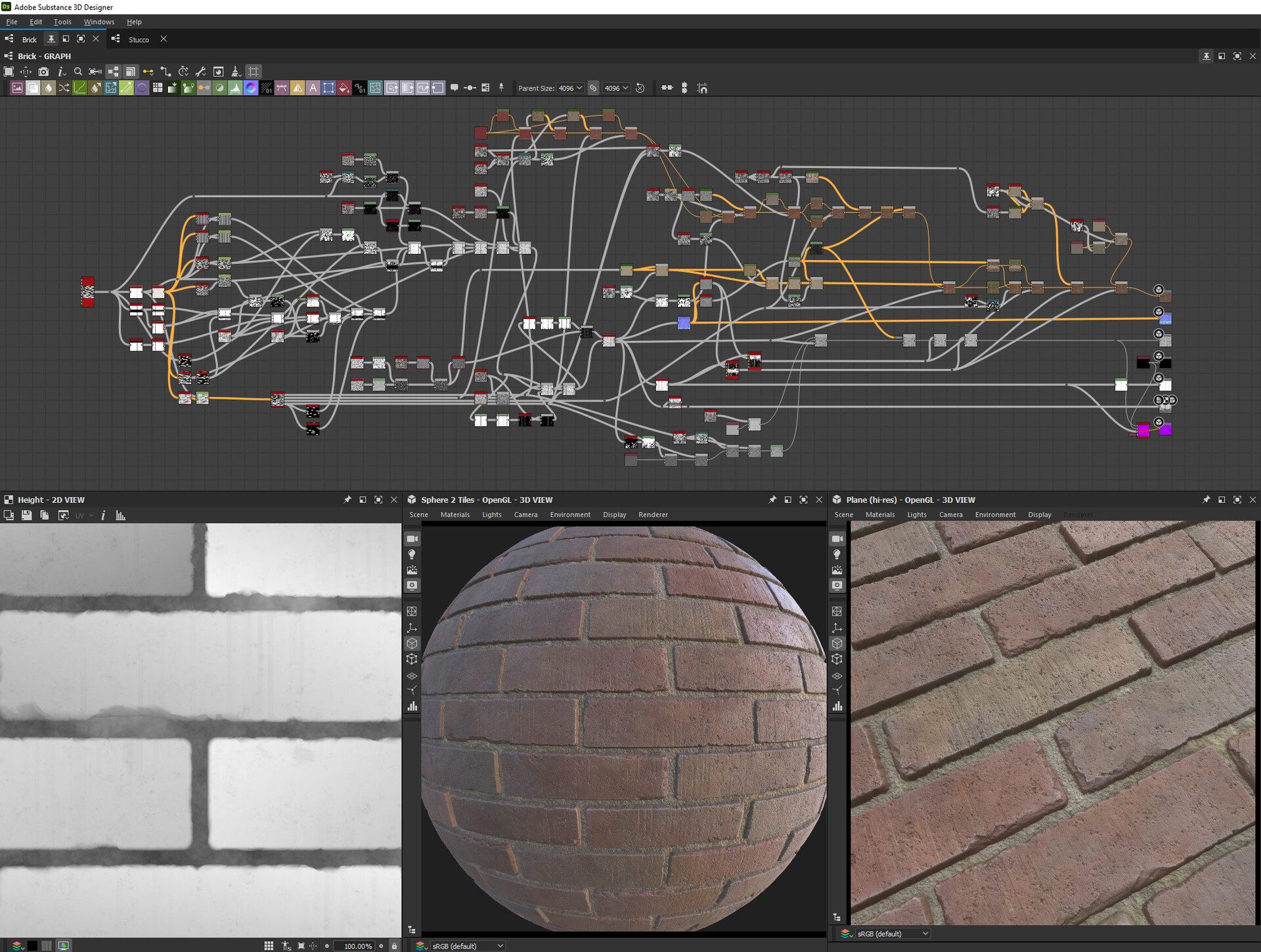Viewport: 1261px width, 952px height.
Task: Open the Edit menu
Action: pyautogui.click(x=35, y=22)
